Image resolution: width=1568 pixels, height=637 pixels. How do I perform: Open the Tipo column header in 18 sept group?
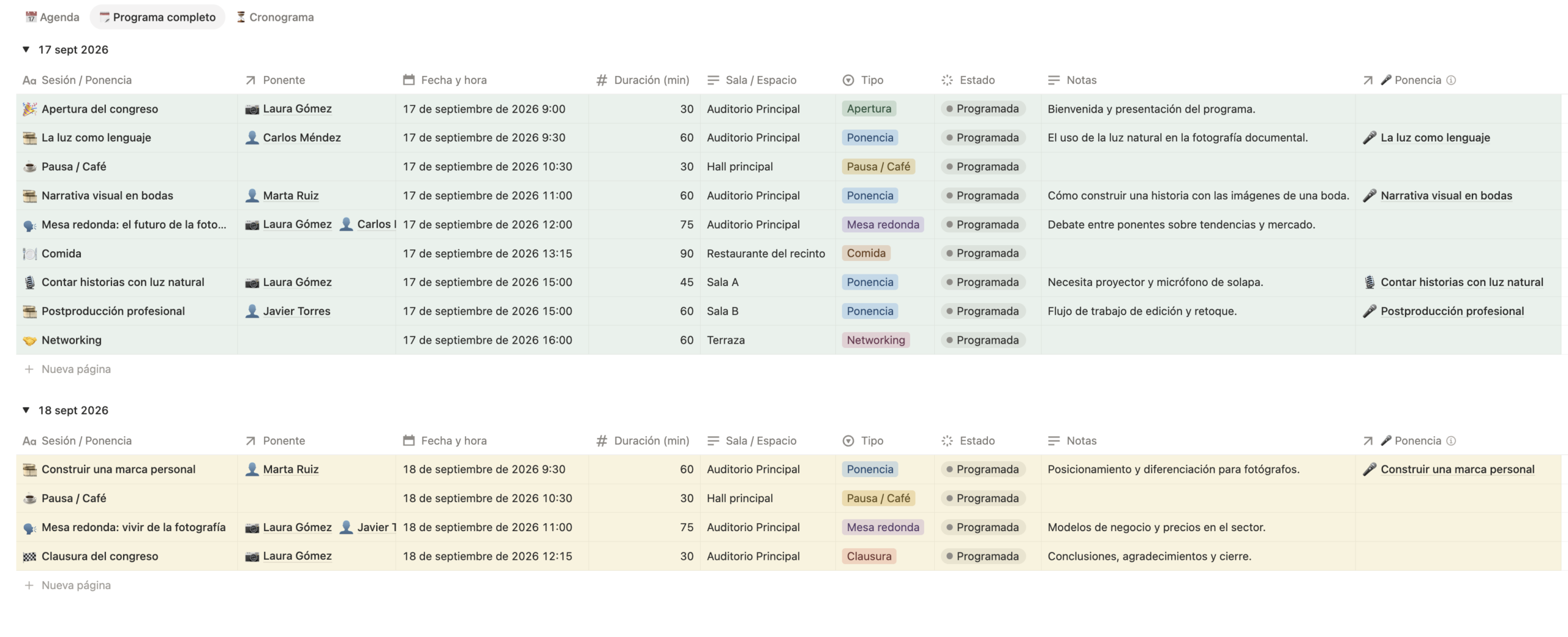[863, 441]
